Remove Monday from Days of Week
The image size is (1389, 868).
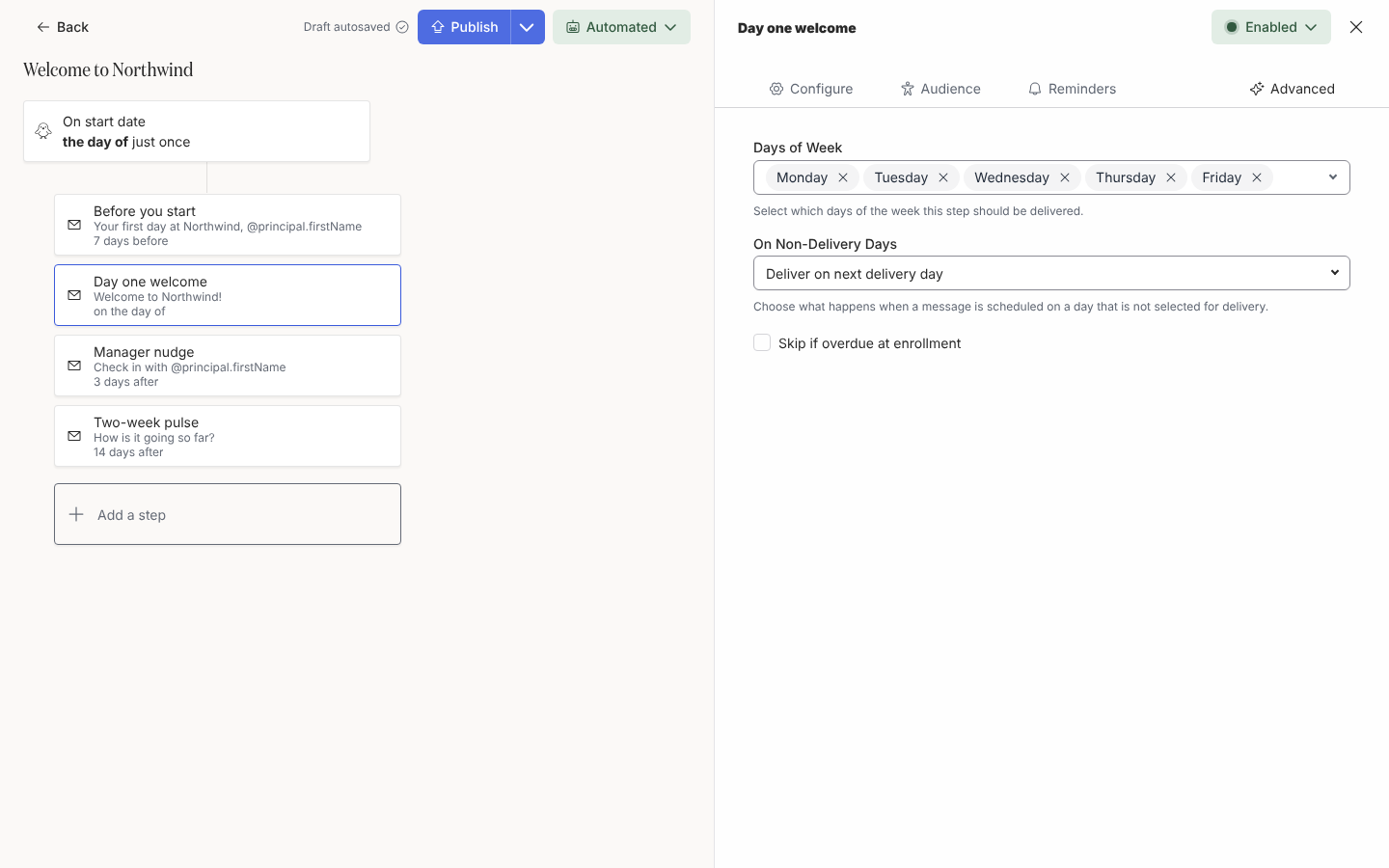click(843, 177)
